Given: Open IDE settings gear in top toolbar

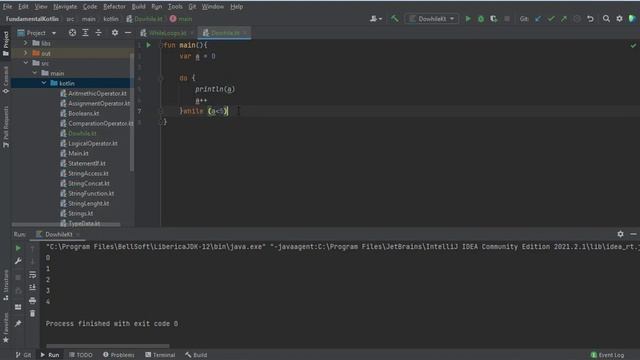Looking at the screenshot, I should (619, 19).
